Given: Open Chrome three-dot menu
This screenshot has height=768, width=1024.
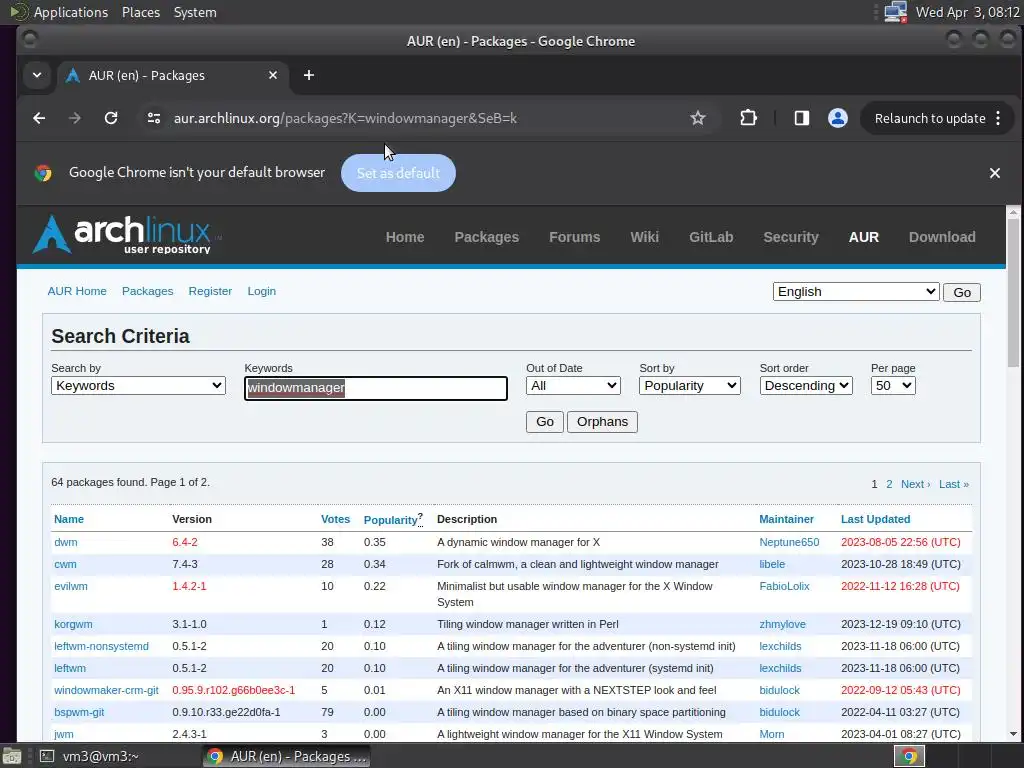Looking at the screenshot, I should (998, 118).
